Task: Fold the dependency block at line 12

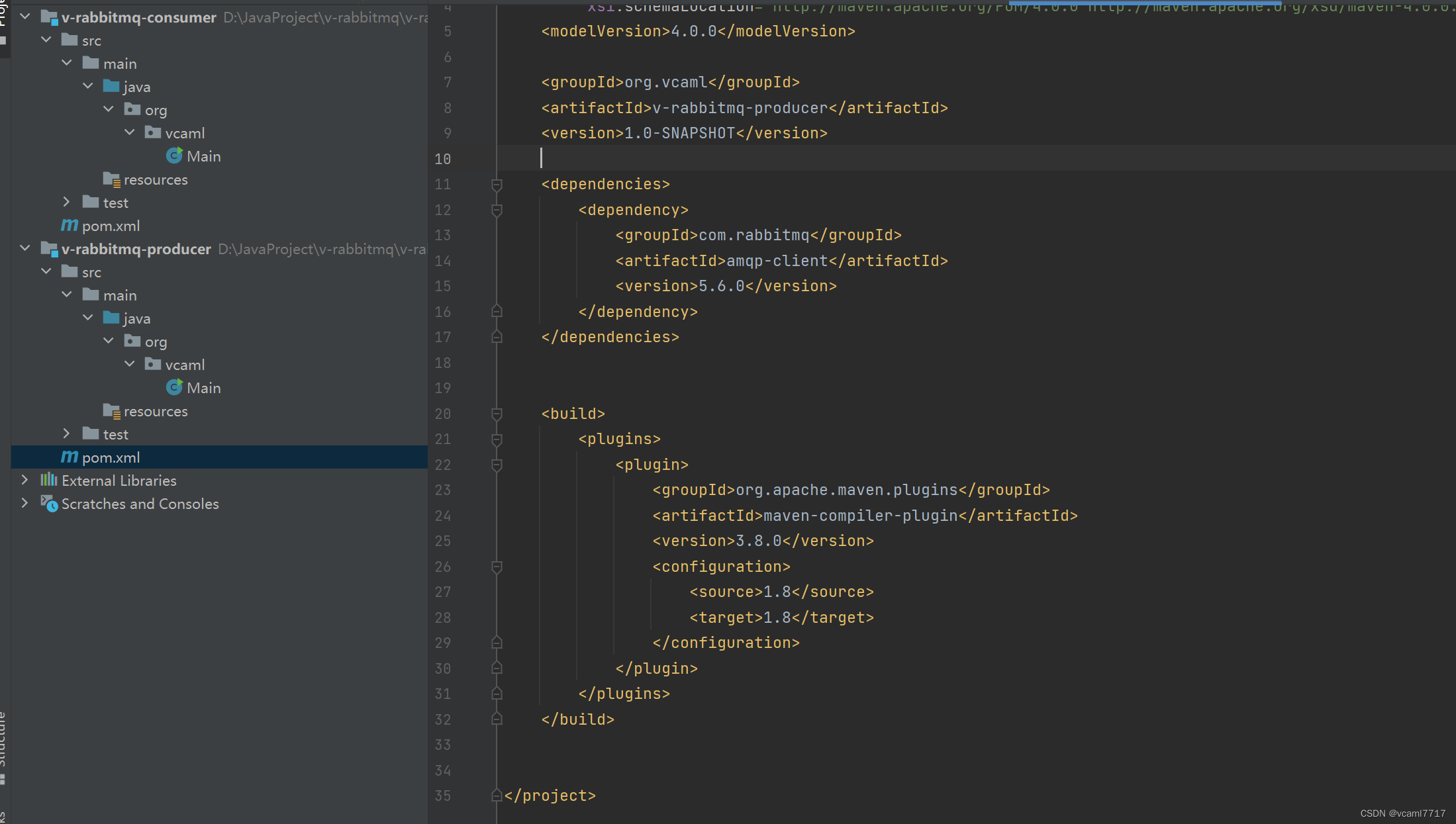Action: [x=497, y=210]
